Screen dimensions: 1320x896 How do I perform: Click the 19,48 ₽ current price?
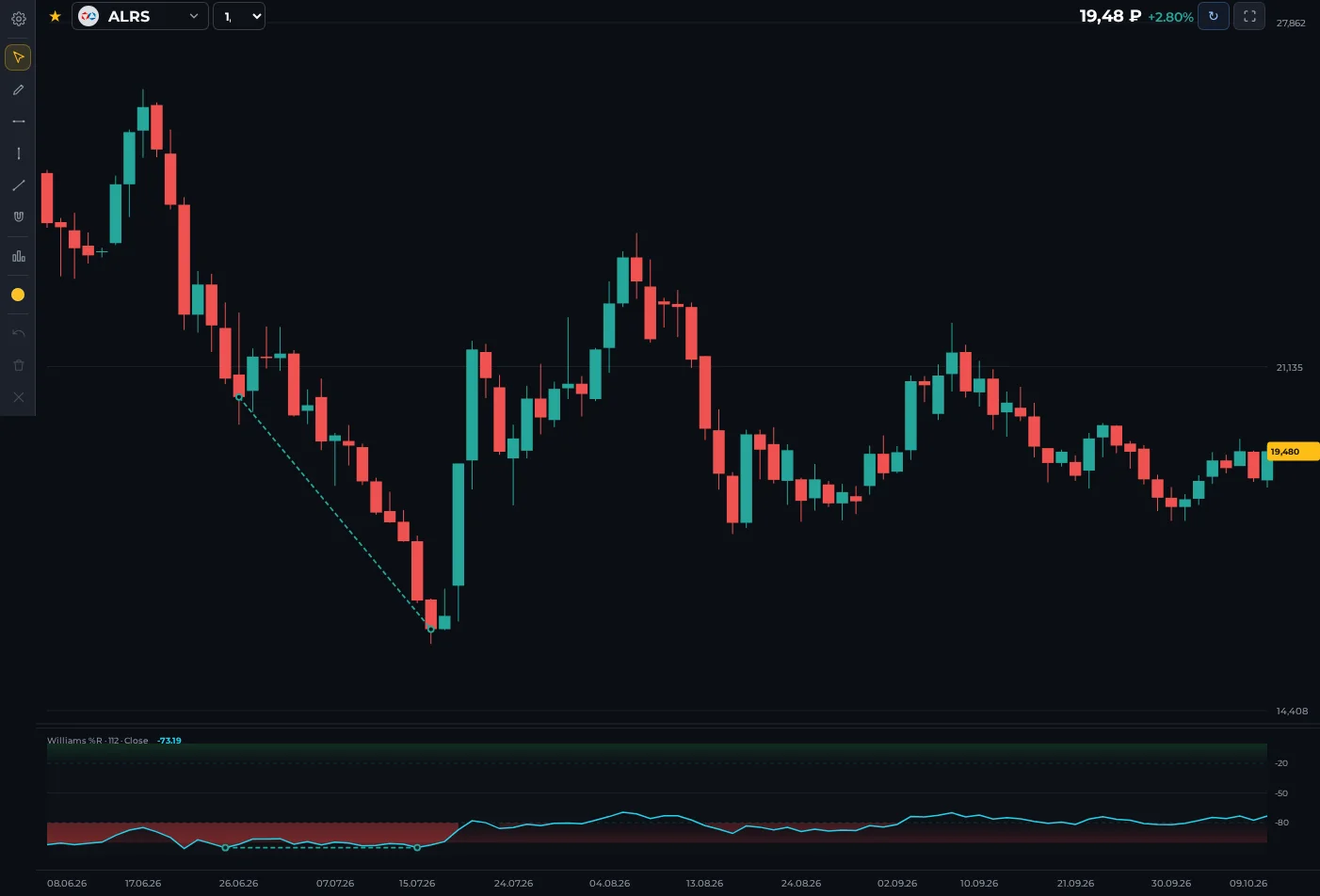click(x=1110, y=16)
